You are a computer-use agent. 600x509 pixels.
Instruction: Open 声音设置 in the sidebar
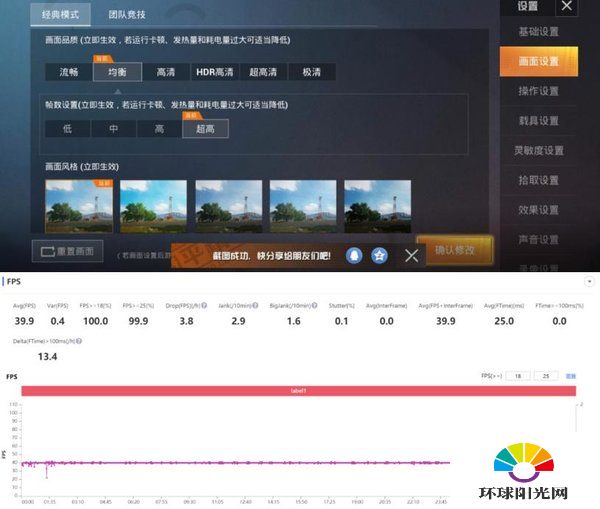[538, 240]
